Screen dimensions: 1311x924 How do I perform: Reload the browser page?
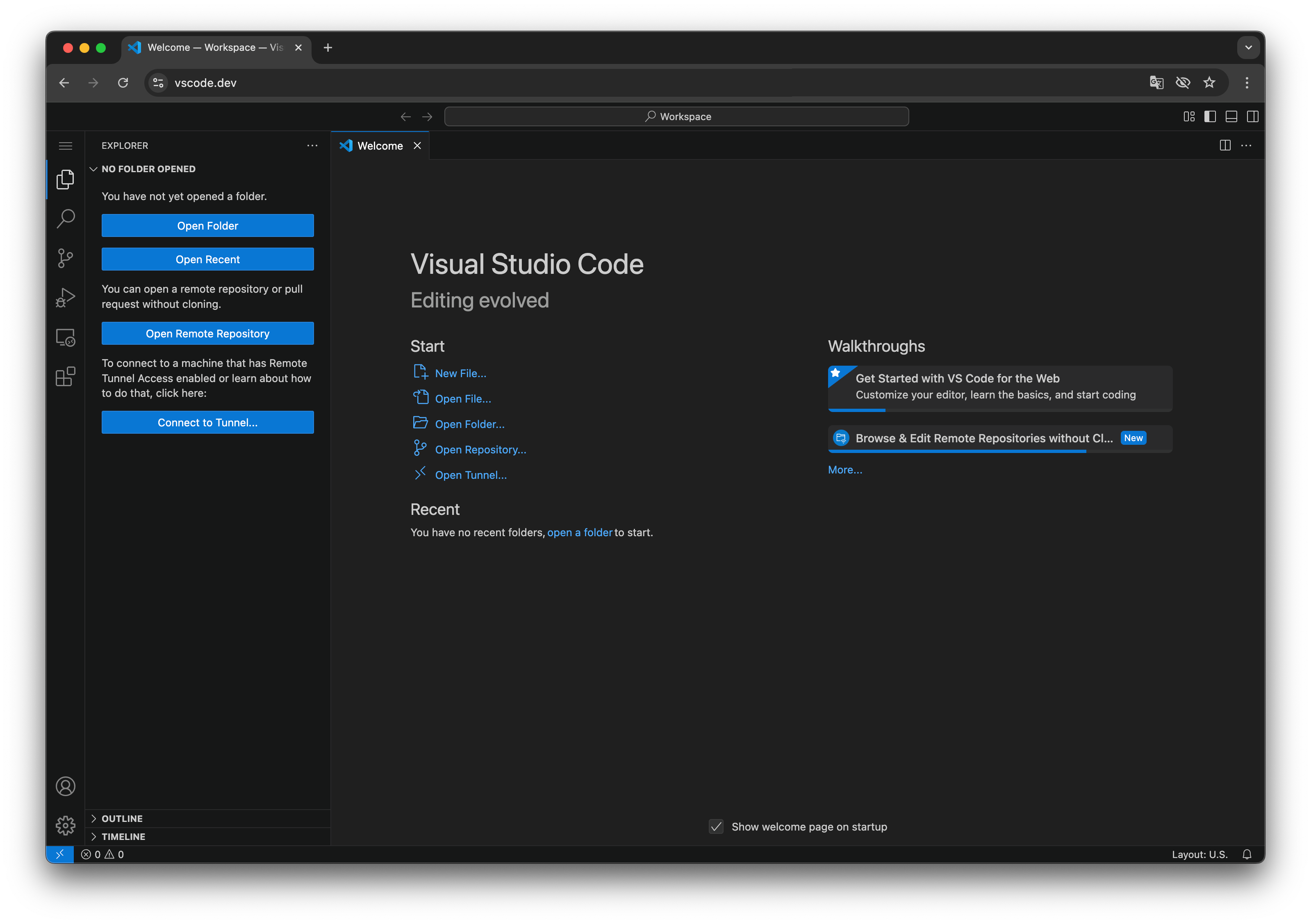point(123,83)
